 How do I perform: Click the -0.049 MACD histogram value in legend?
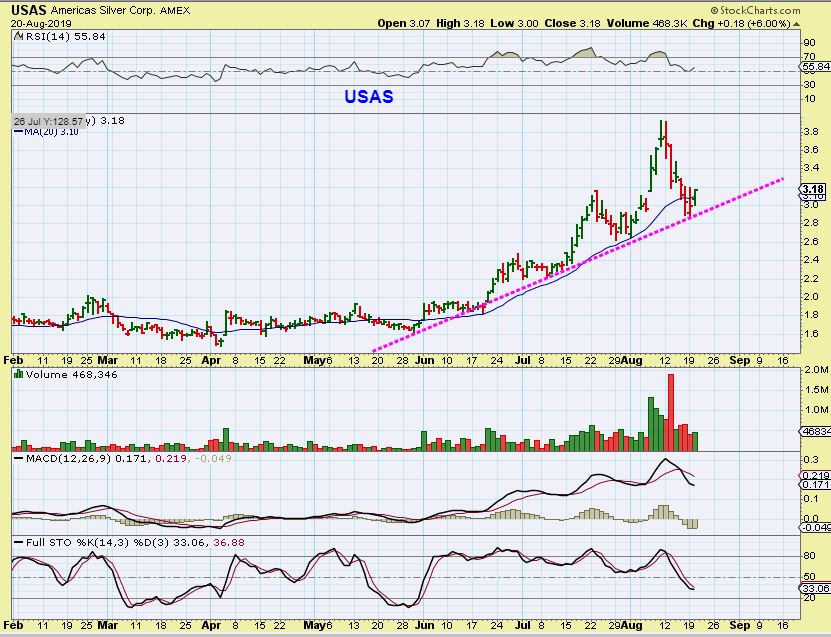213,458
